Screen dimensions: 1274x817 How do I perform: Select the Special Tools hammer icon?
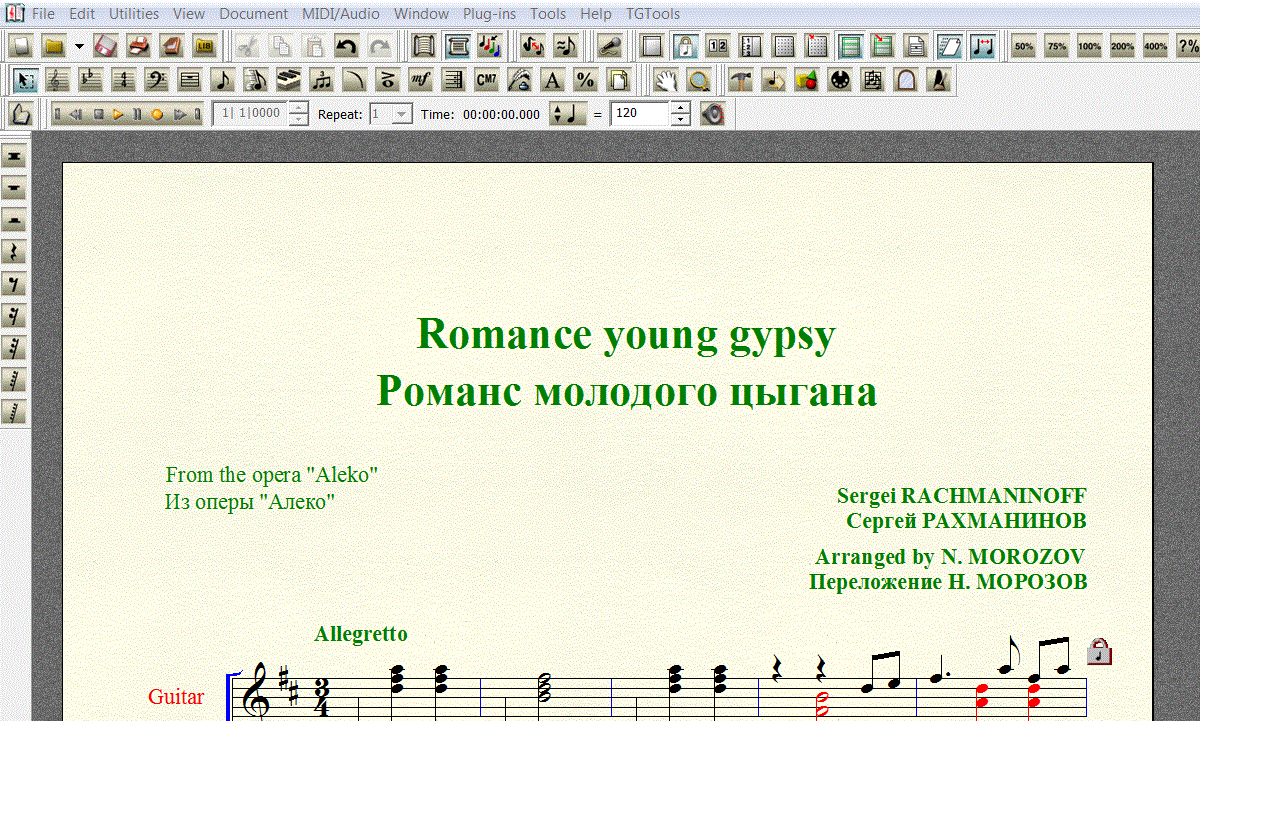[741, 80]
